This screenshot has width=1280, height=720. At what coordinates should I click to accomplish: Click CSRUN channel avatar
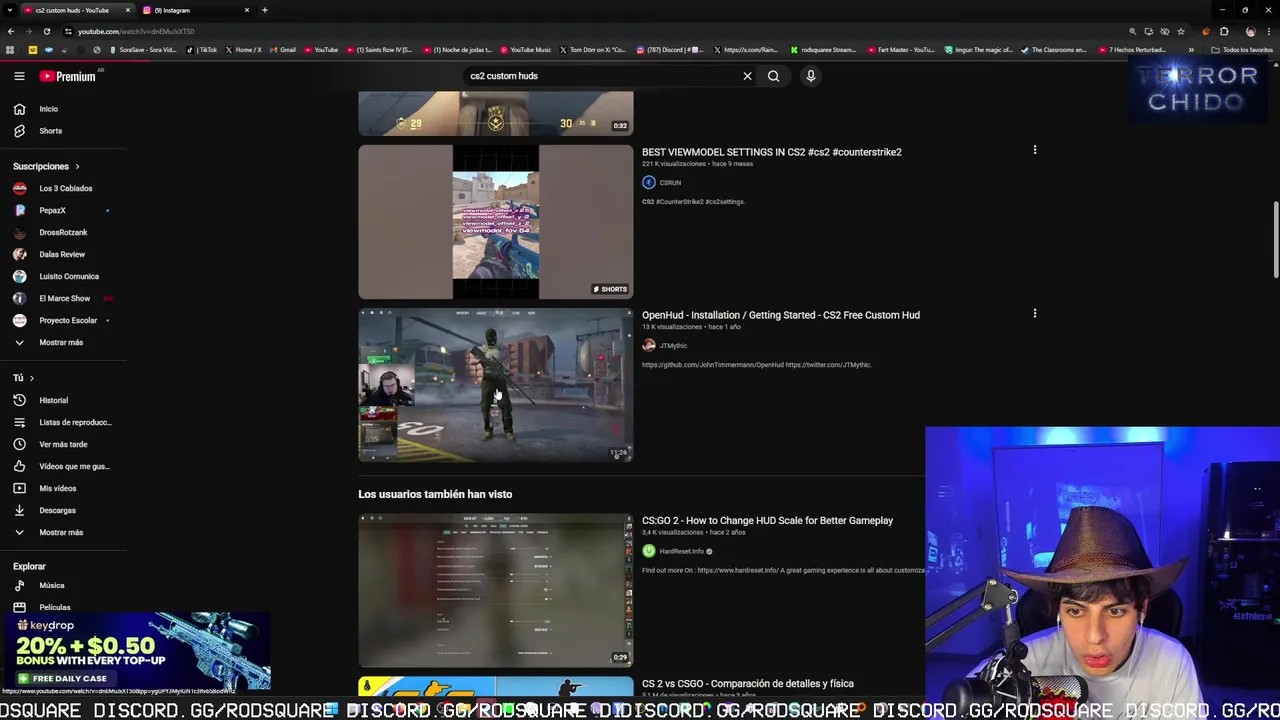tap(649, 182)
